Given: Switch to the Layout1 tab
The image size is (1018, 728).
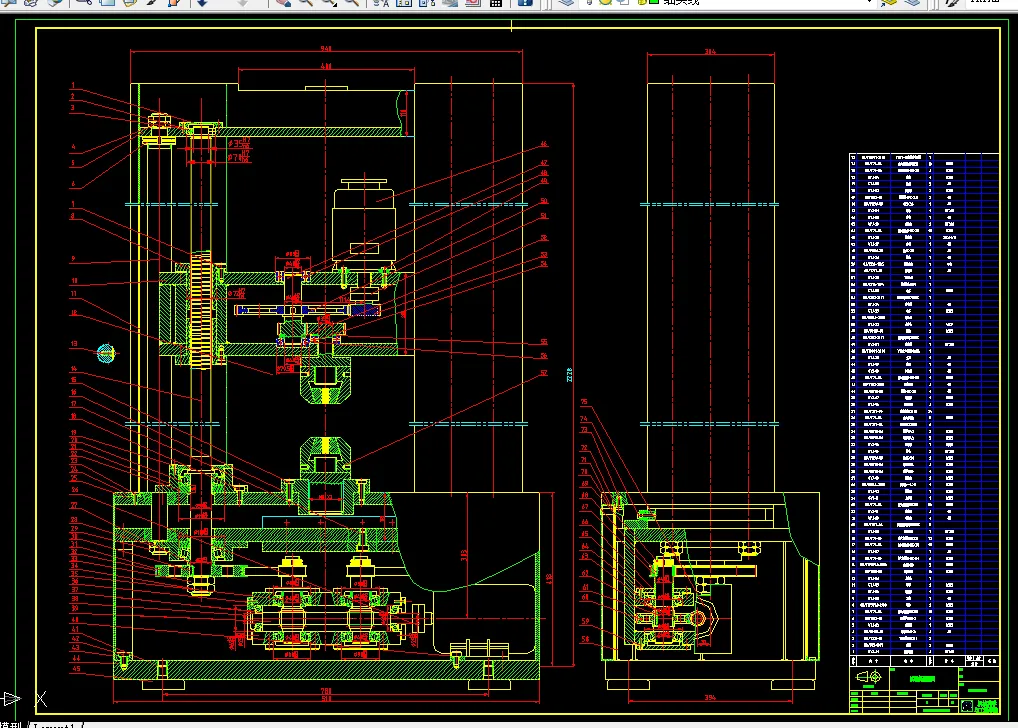Looking at the screenshot, I should pyautogui.click(x=54, y=725).
